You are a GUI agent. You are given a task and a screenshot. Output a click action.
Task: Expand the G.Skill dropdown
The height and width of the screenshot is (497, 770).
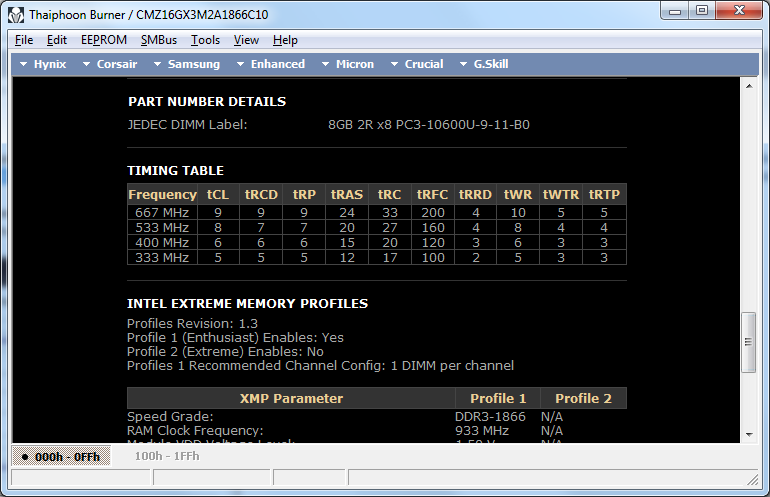[x=484, y=64]
